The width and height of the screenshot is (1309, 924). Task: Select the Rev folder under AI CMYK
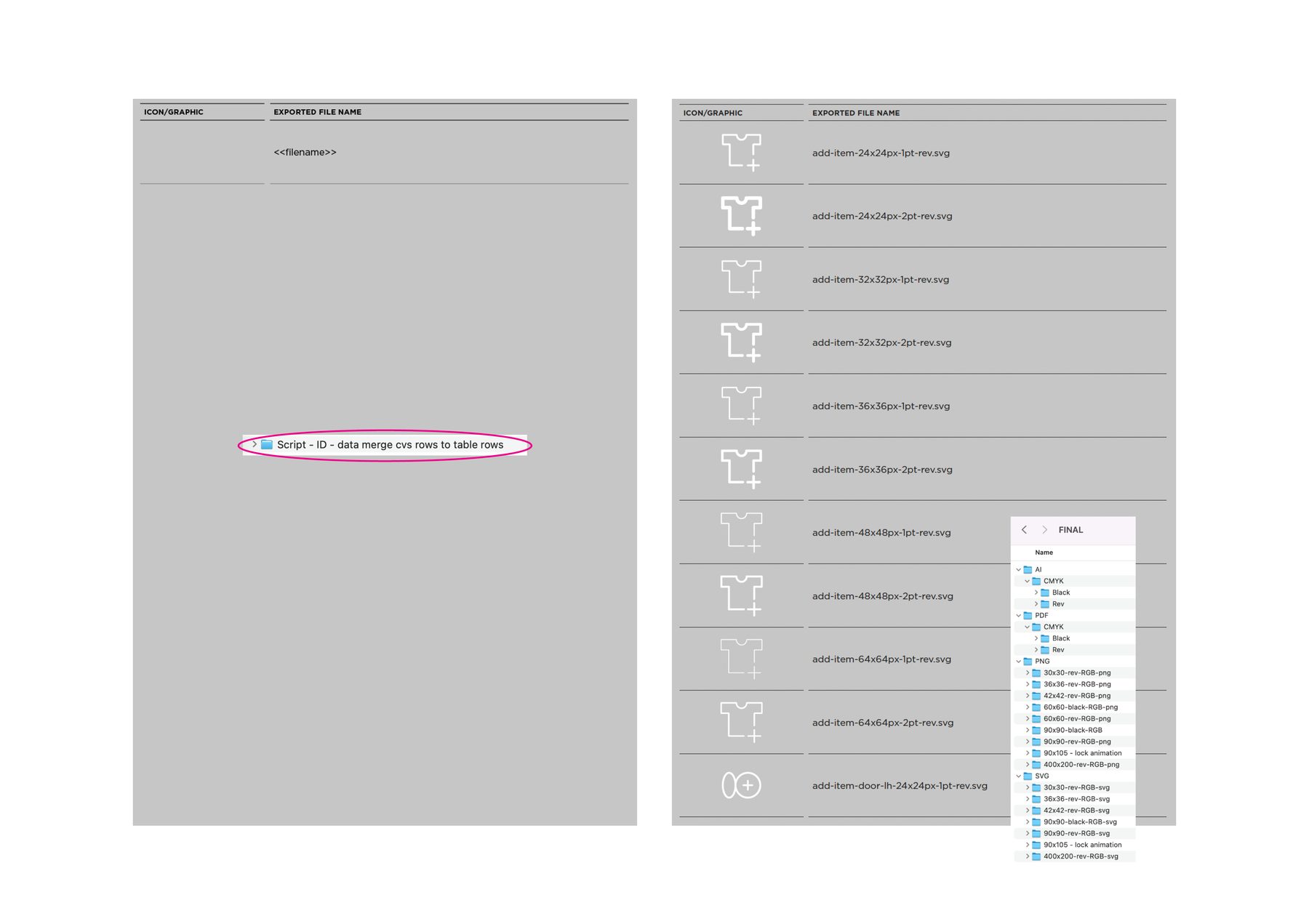click(x=1073, y=604)
